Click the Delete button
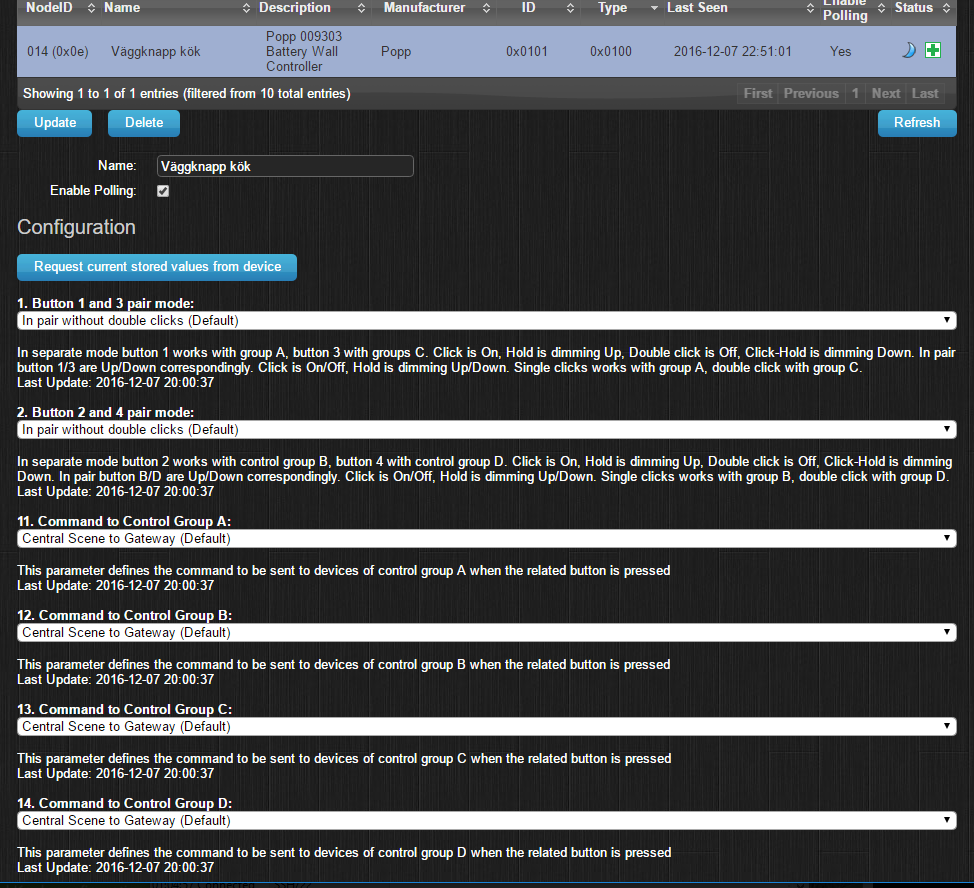Image resolution: width=974 pixels, height=888 pixels. [144, 123]
